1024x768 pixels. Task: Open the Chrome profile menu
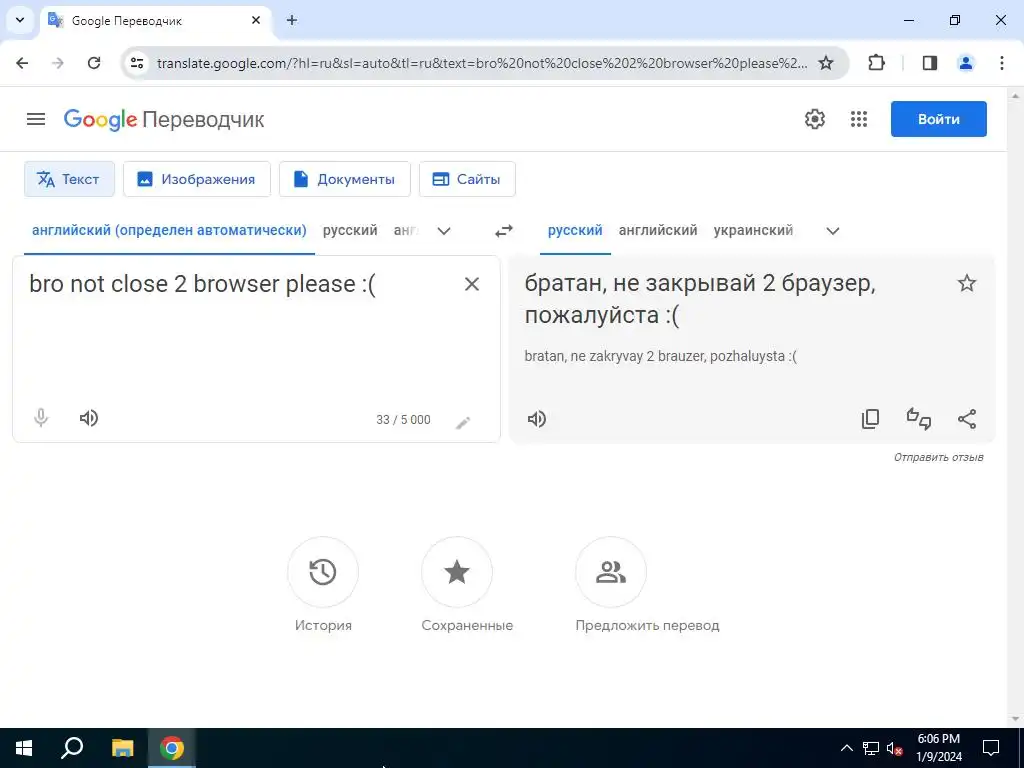(x=966, y=63)
